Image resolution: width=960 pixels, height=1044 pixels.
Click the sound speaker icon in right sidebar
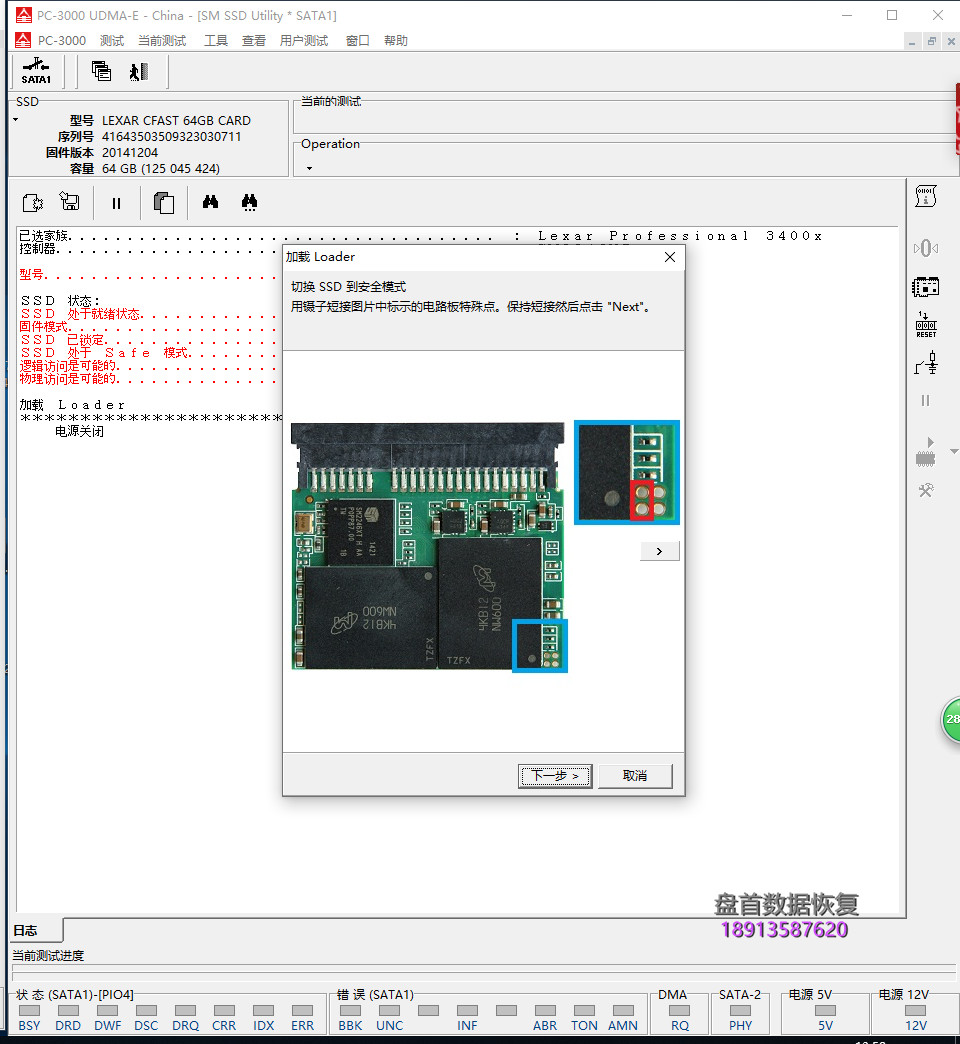click(x=925, y=248)
